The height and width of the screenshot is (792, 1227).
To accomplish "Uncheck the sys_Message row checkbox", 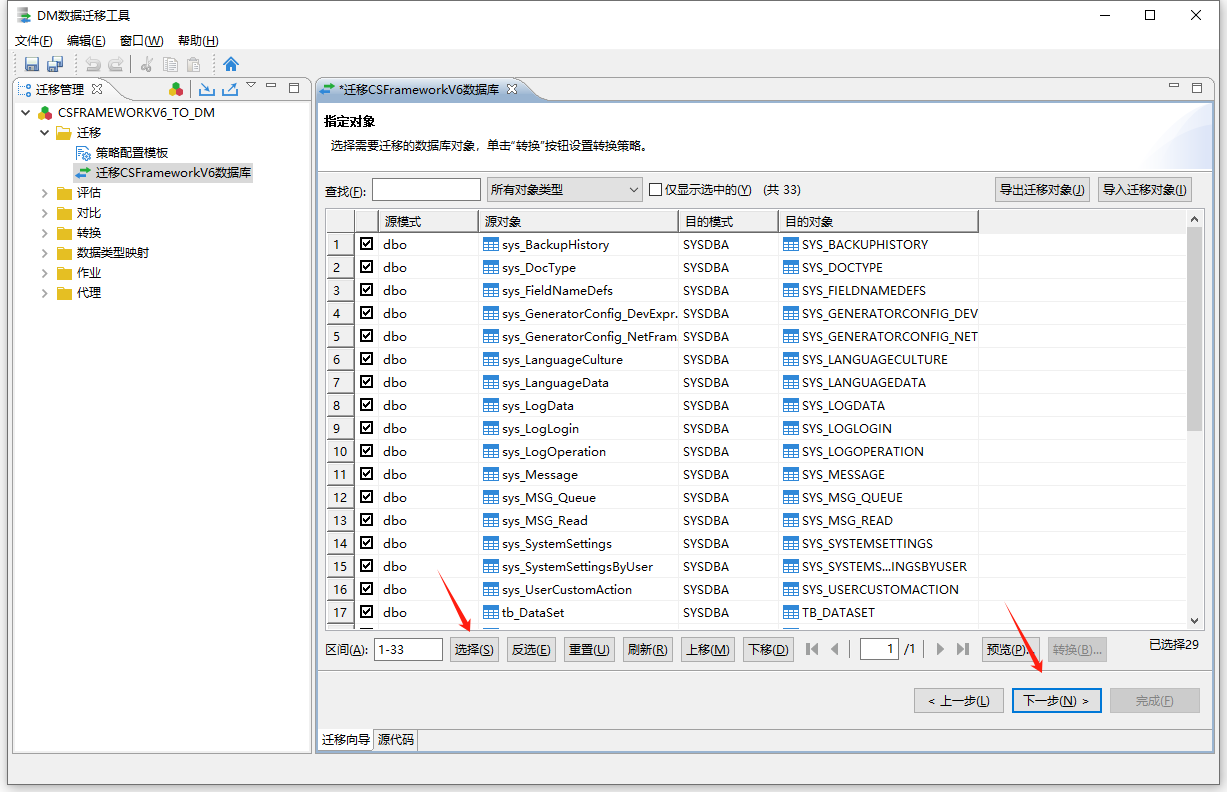I will pos(366,473).
